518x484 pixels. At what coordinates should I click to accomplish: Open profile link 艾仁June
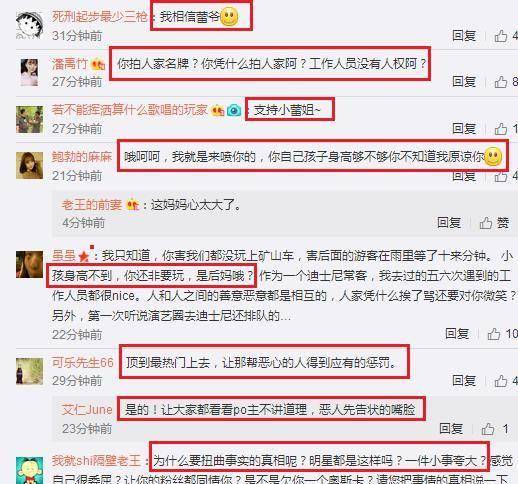(87, 410)
